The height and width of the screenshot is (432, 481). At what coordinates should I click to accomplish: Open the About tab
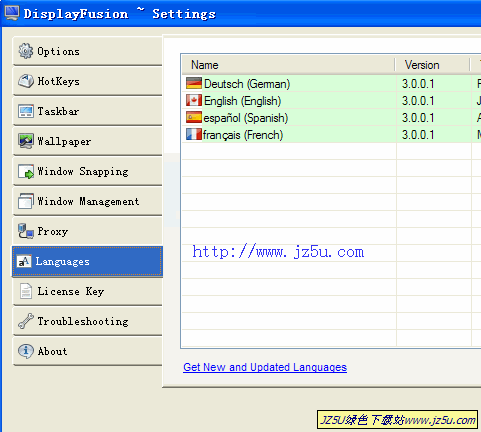(87, 351)
